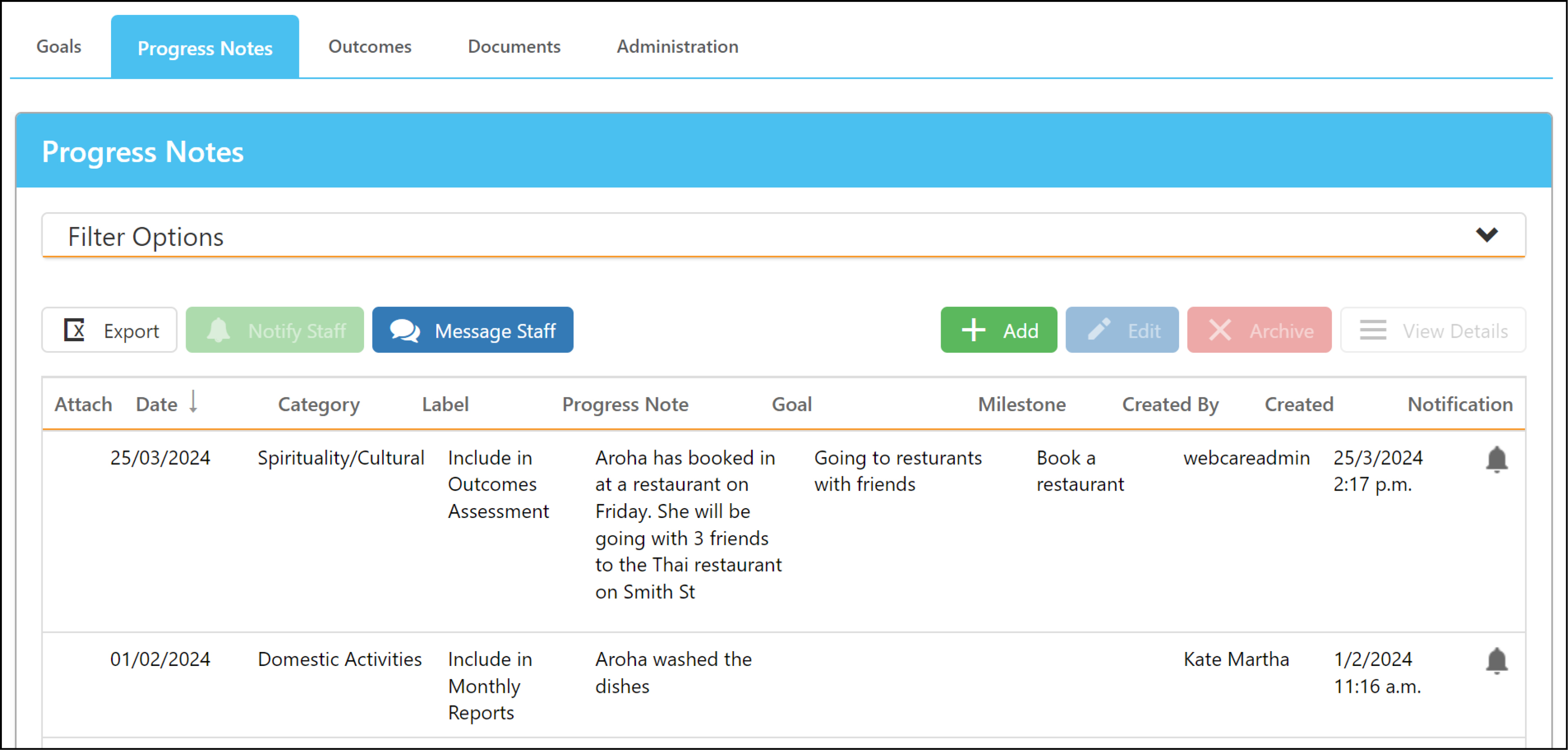The width and height of the screenshot is (1568, 750).
Task: Open the Filter Options panel header
Action: (x=783, y=236)
